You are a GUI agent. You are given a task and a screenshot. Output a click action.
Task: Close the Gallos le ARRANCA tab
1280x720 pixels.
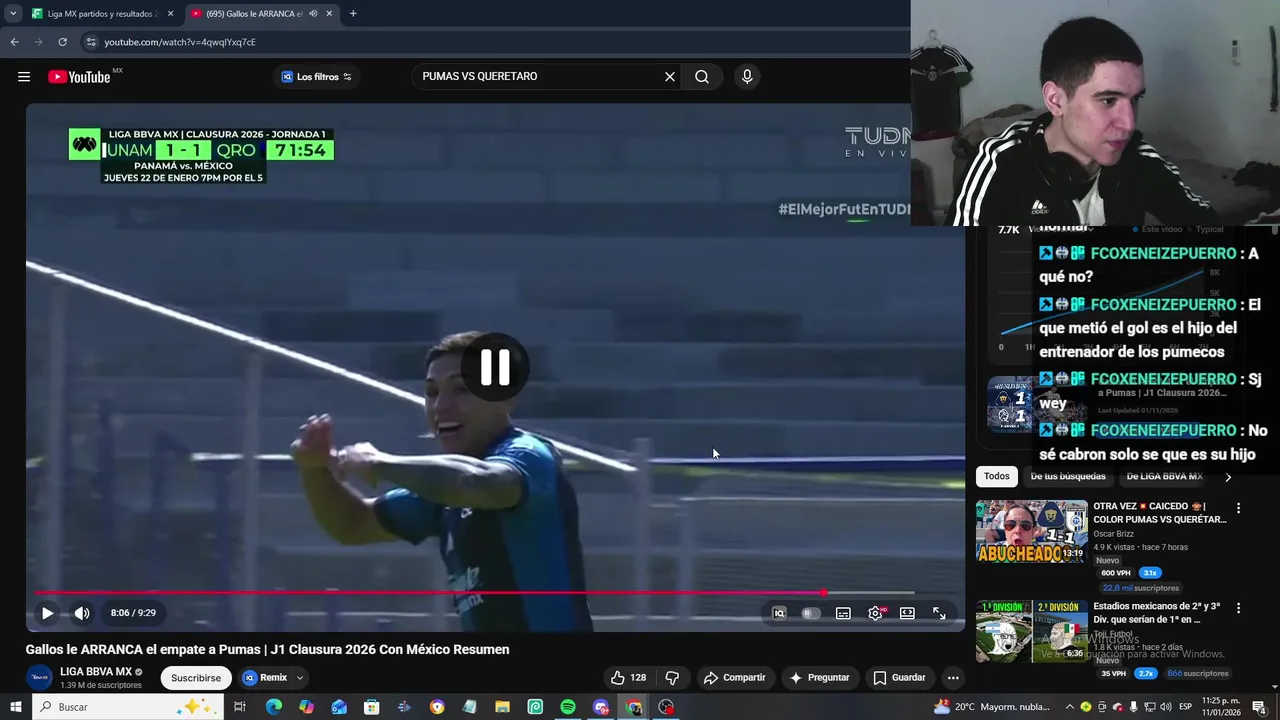point(329,14)
